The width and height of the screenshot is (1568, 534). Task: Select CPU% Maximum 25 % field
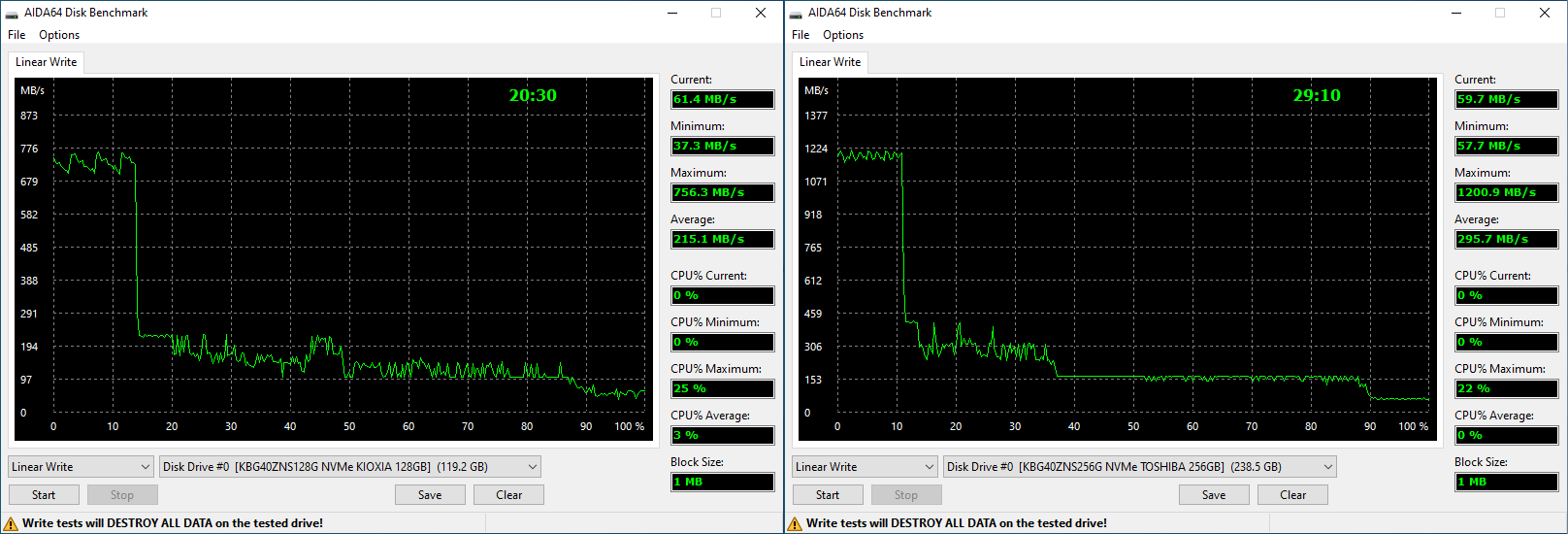723,388
